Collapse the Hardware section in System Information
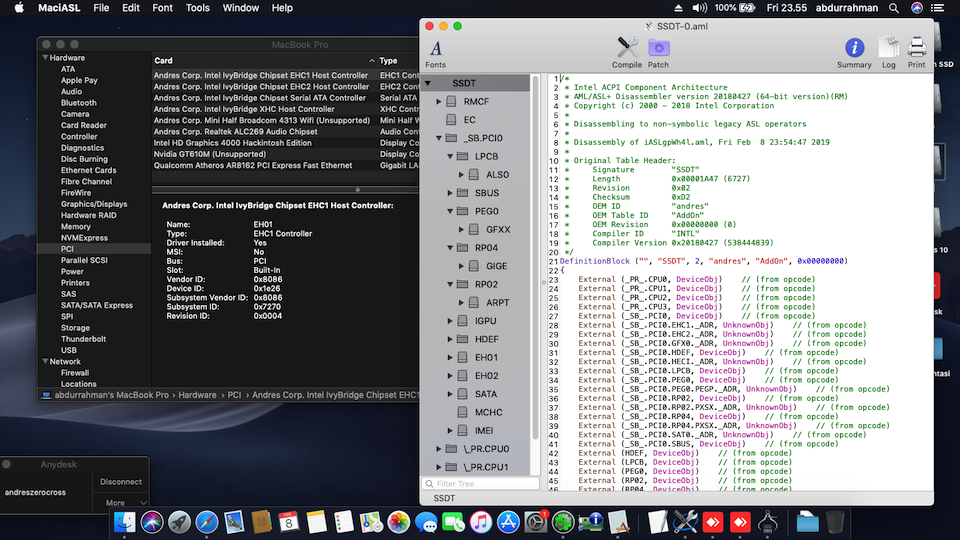 (44, 59)
